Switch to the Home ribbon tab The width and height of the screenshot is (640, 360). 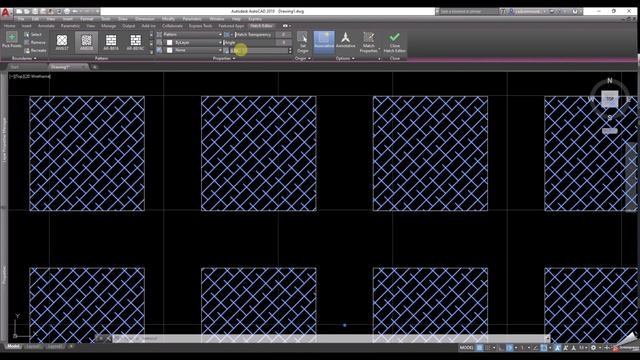click(x=9, y=26)
